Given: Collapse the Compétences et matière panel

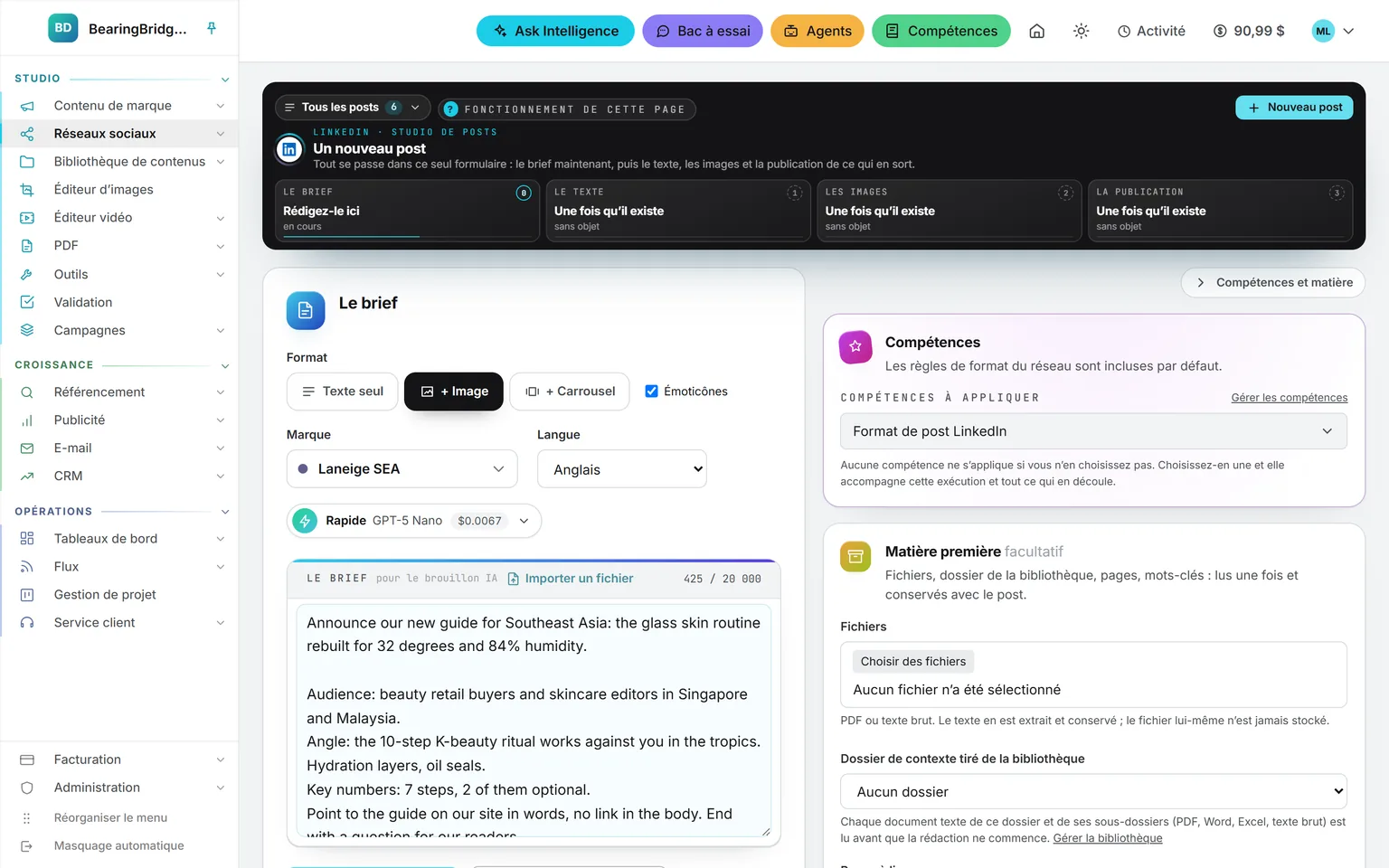Looking at the screenshot, I should (x=1273, y=283).
